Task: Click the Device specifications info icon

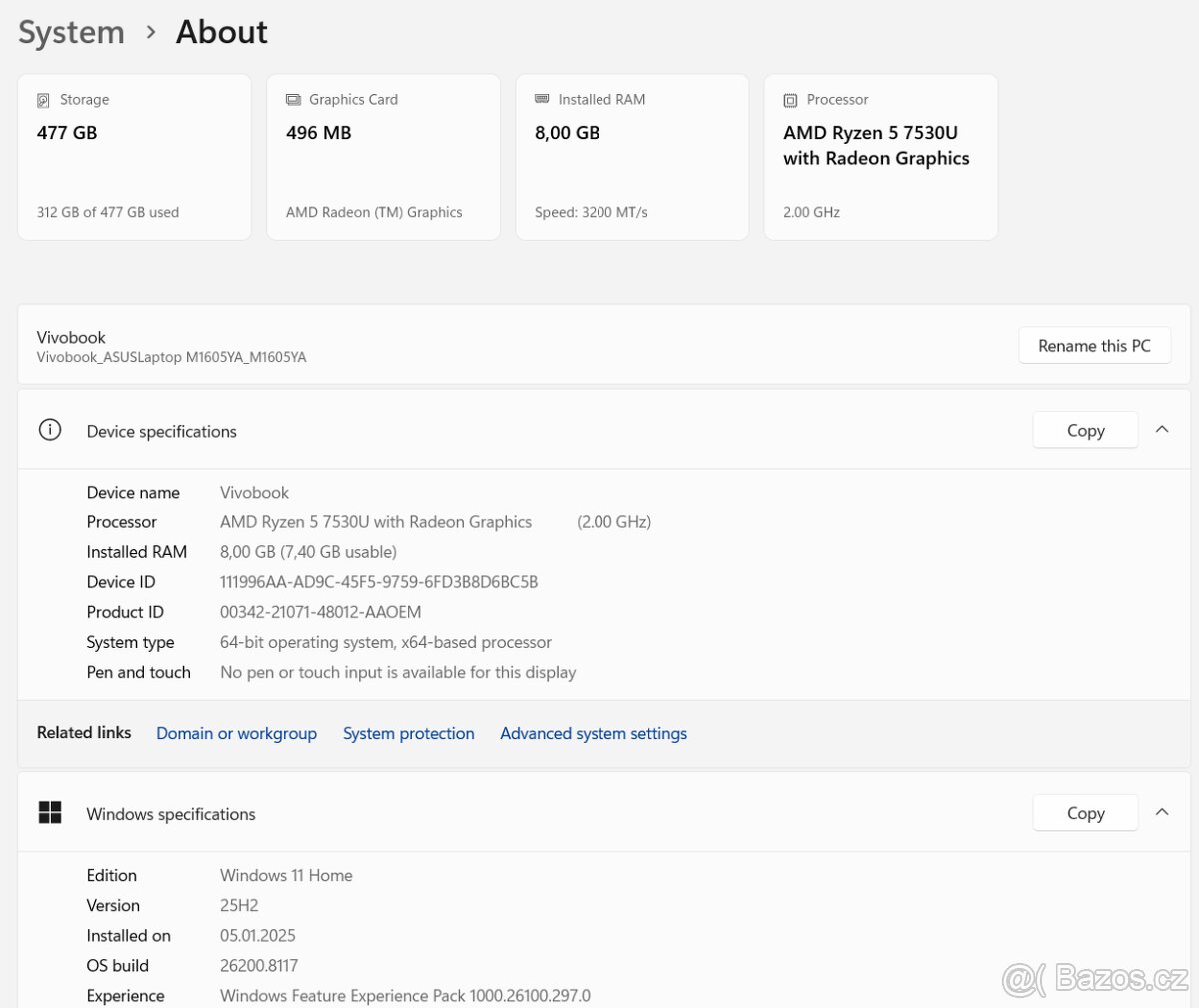Action: click(50, 430)
